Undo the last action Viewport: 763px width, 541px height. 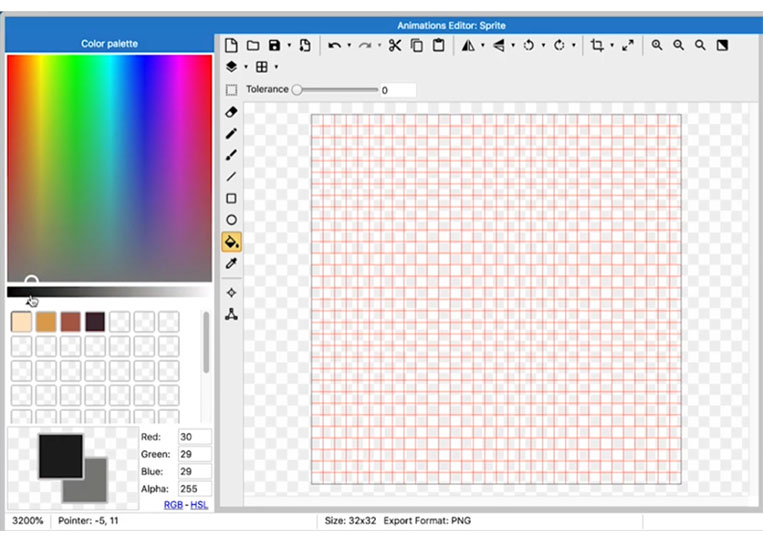click(x=334, y=46)
